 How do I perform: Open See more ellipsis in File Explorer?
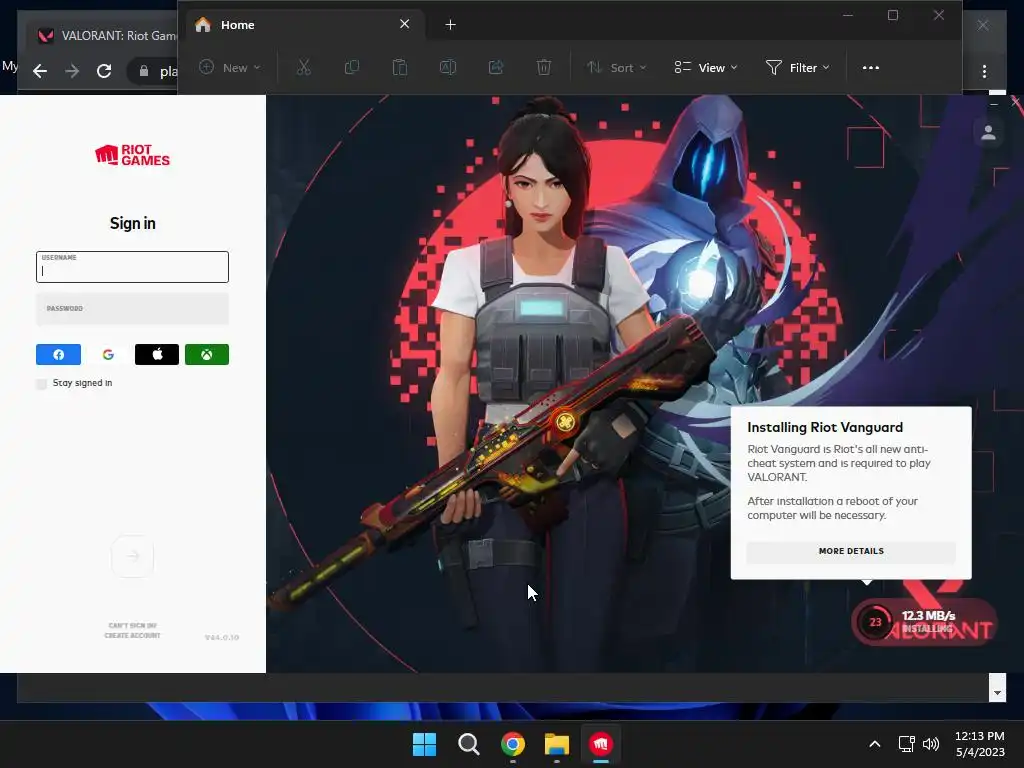871,67
